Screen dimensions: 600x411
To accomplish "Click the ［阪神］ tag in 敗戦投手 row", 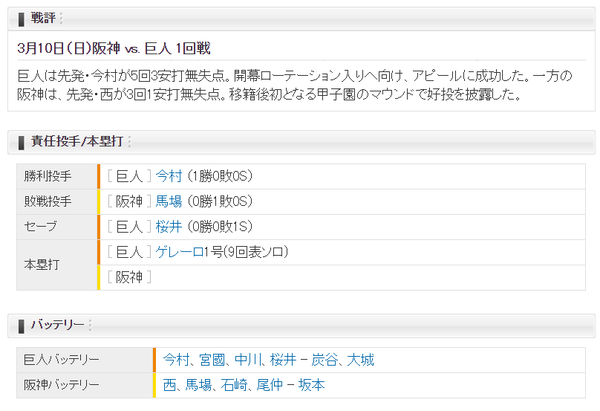I will (x=129, y=201).
